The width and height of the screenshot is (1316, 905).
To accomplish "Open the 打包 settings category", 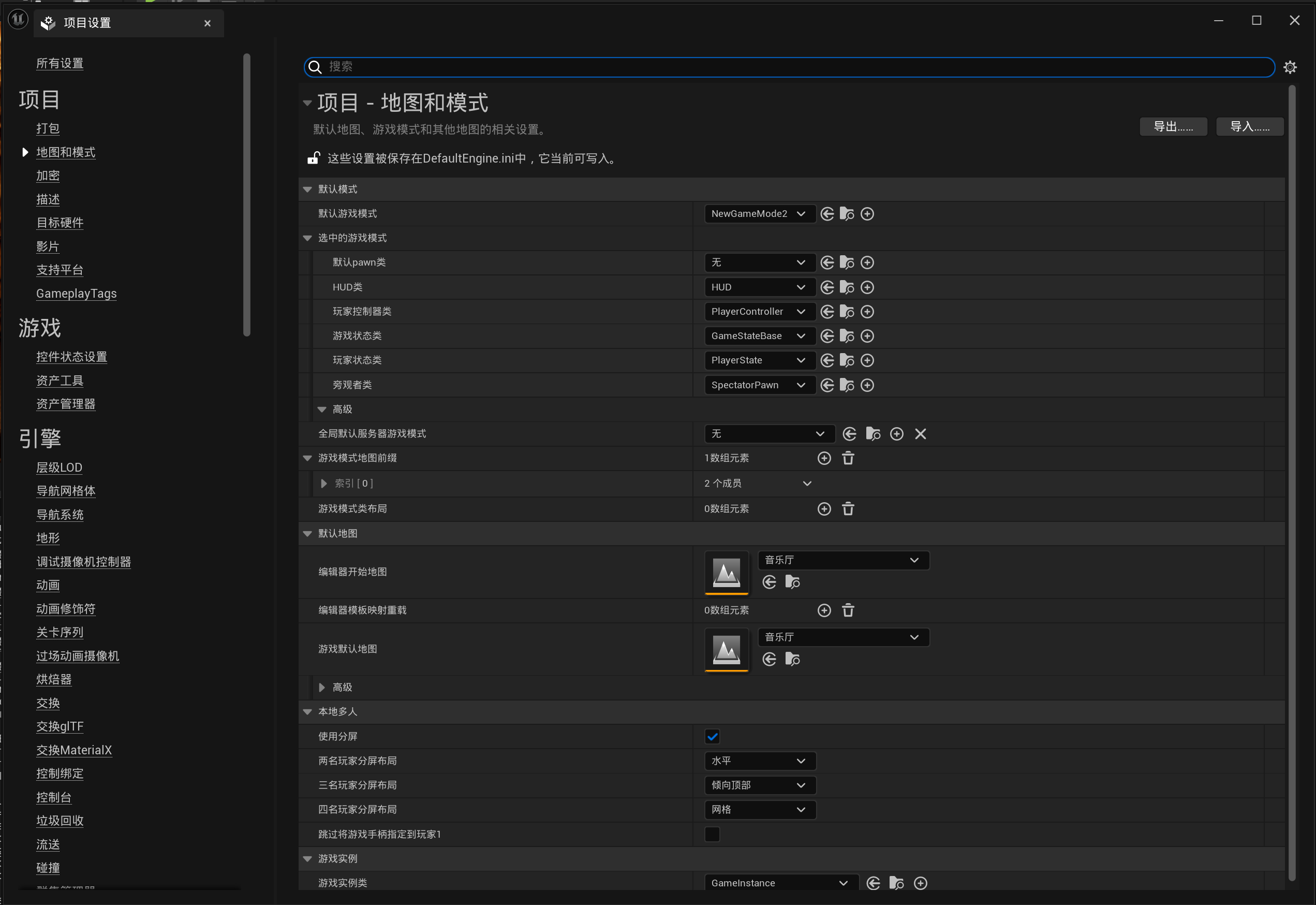I will point(48,129).
